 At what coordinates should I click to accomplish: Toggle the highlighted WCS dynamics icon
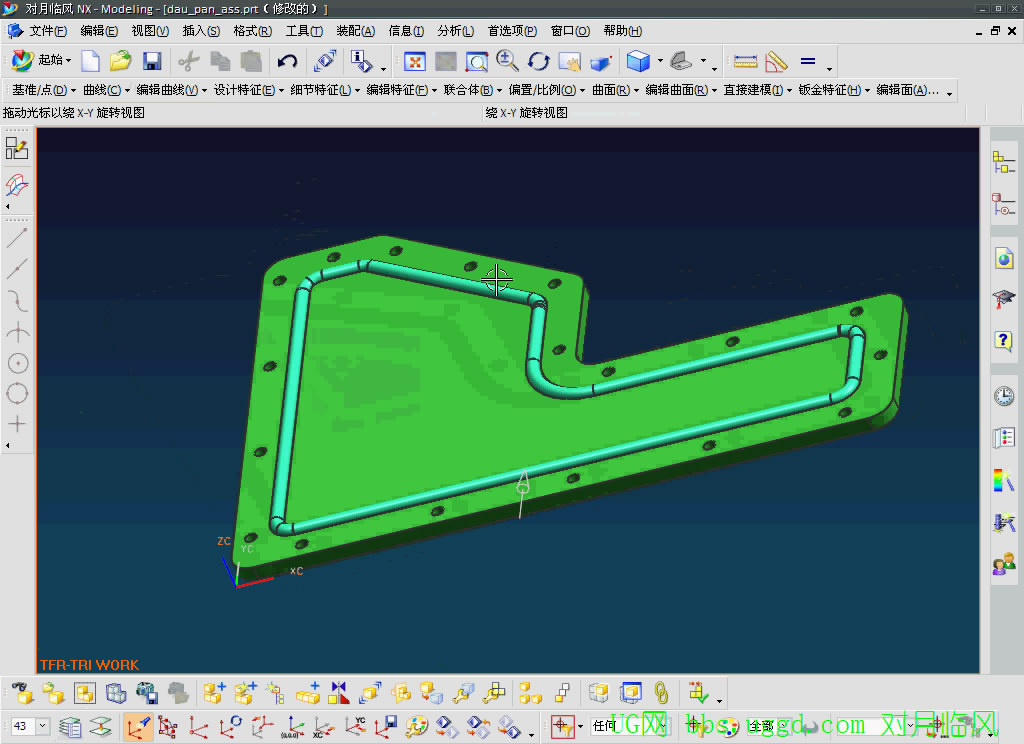click(138, 726)
